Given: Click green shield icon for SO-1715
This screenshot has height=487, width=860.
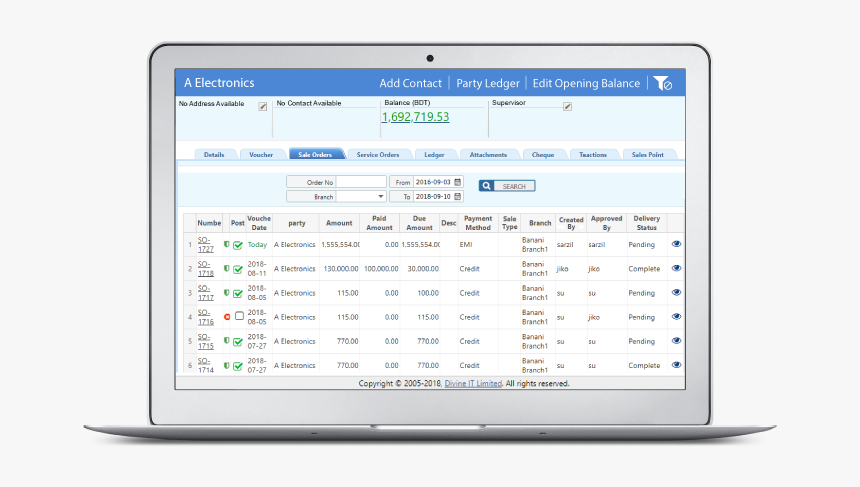Looking at the screenshot, I should pyautogui.click(x=227, y=341).
